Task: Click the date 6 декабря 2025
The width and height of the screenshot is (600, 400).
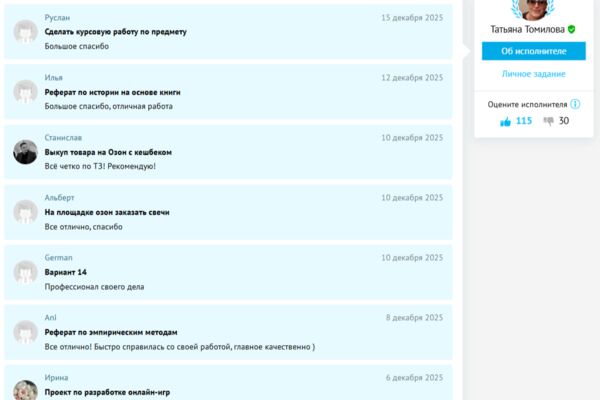Action: (414, 378)
